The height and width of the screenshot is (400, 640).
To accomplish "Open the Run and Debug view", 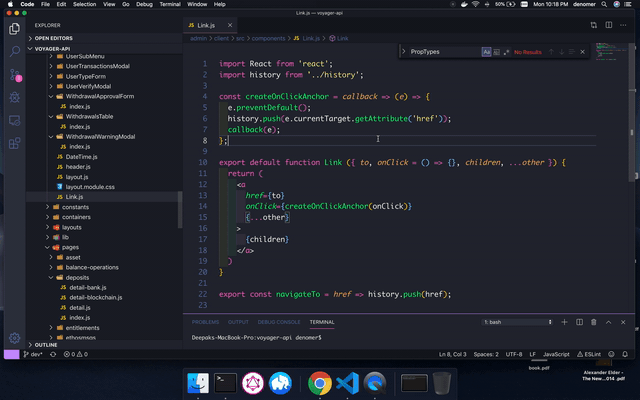I will point(14,98).
